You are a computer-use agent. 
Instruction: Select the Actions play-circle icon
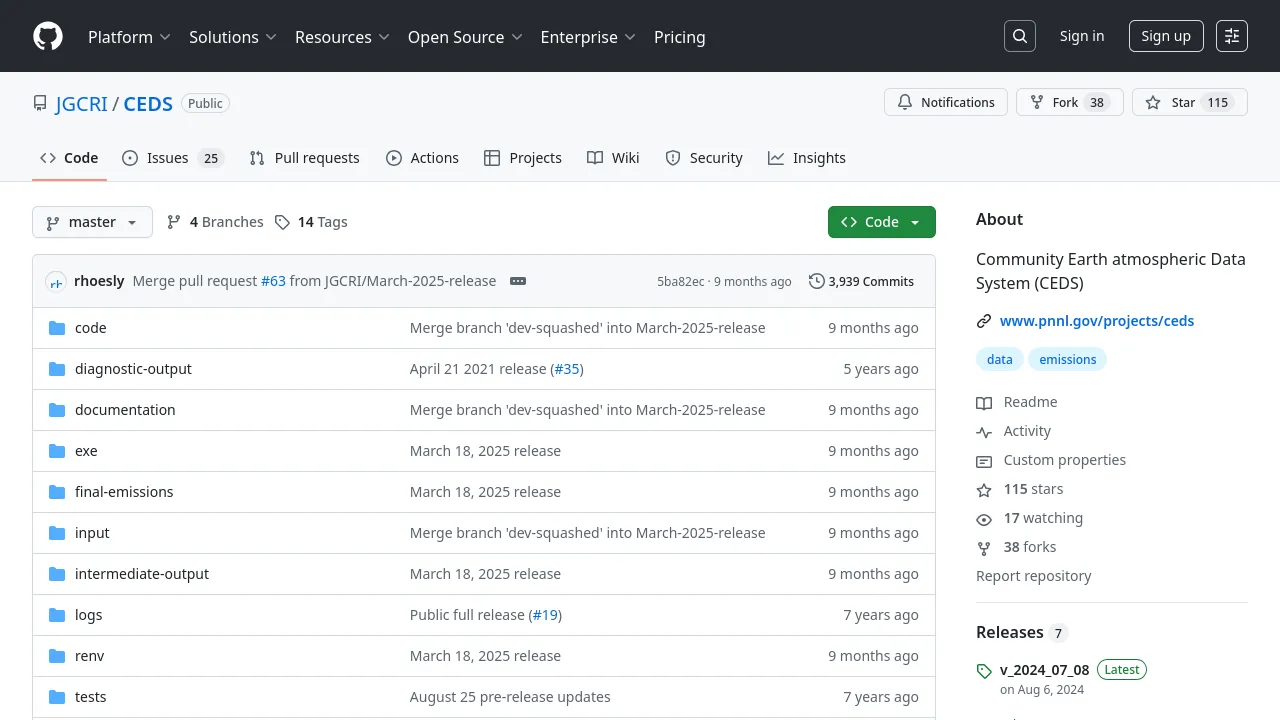coord(394,158)
